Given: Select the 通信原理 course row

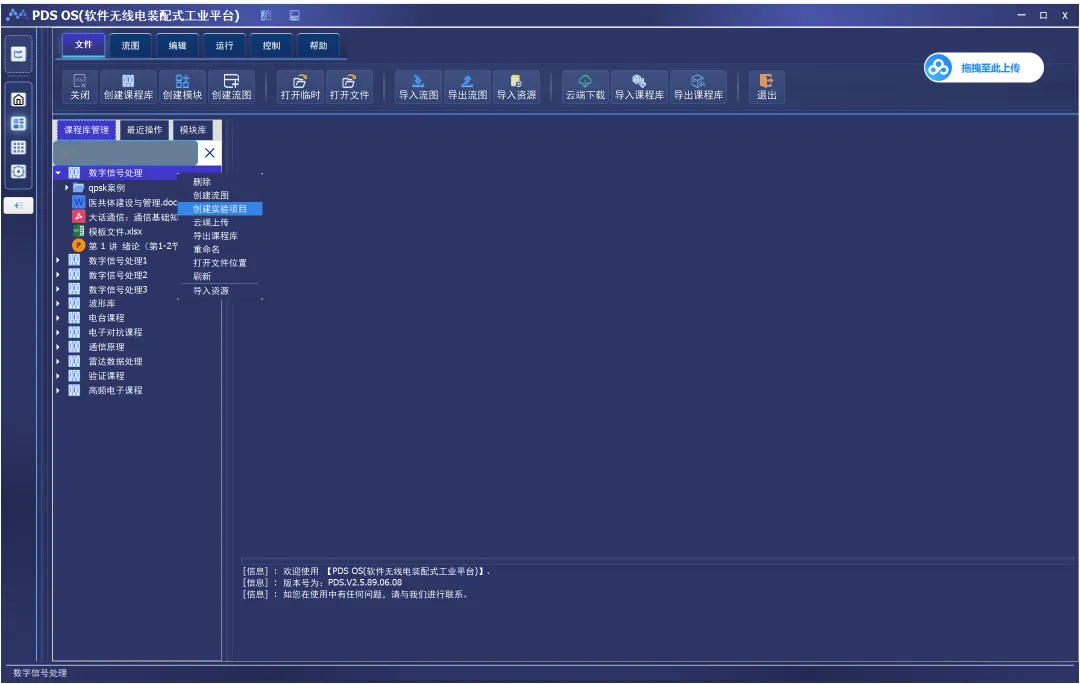Looking at the screenshot, I should click(x=138, y=346).
